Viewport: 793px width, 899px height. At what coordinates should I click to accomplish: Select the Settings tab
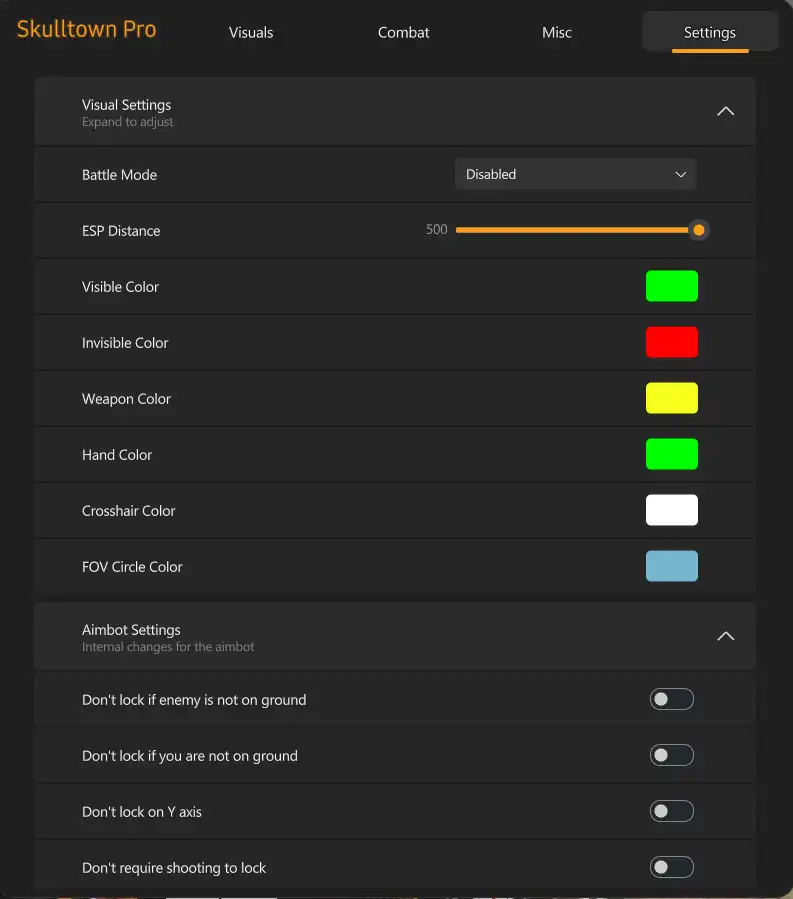(x=710, y=32)
